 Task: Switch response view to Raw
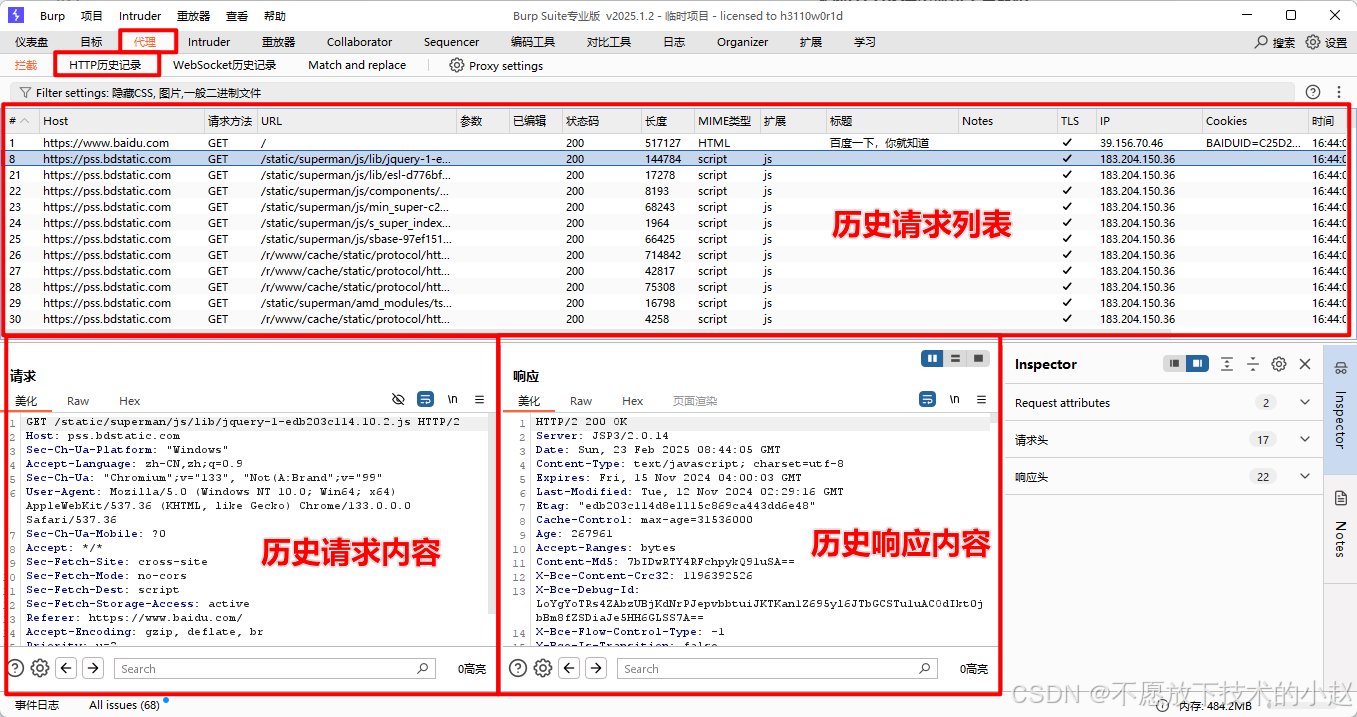(x=581, y=401)
